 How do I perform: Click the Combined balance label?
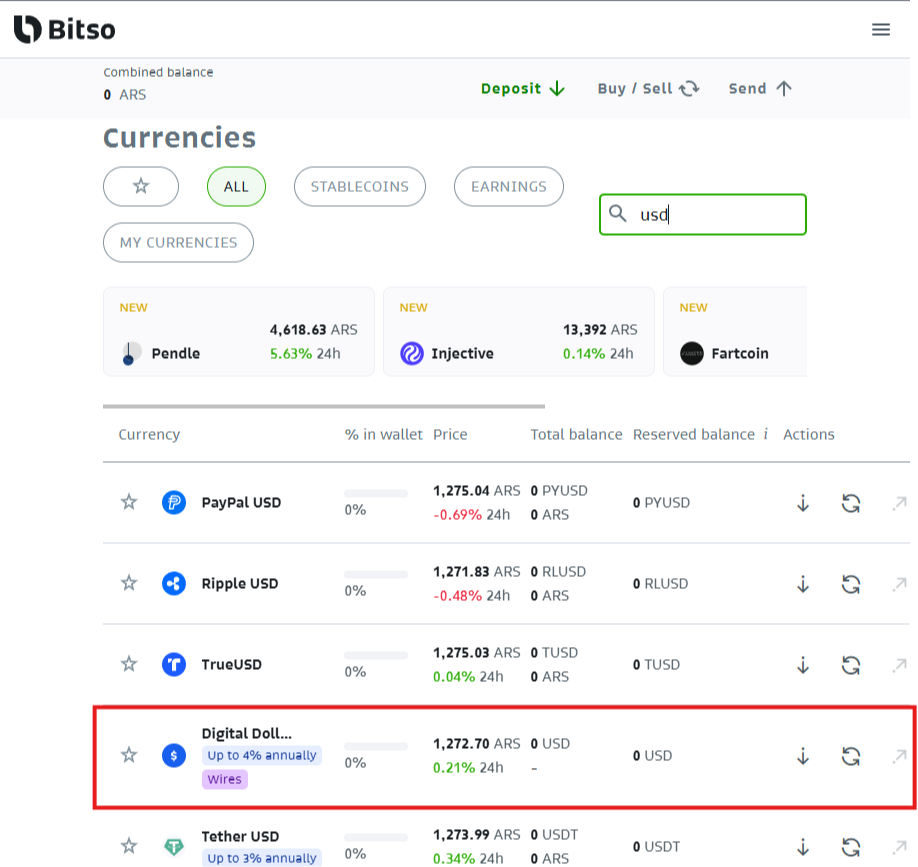click(x=158, y=72)
